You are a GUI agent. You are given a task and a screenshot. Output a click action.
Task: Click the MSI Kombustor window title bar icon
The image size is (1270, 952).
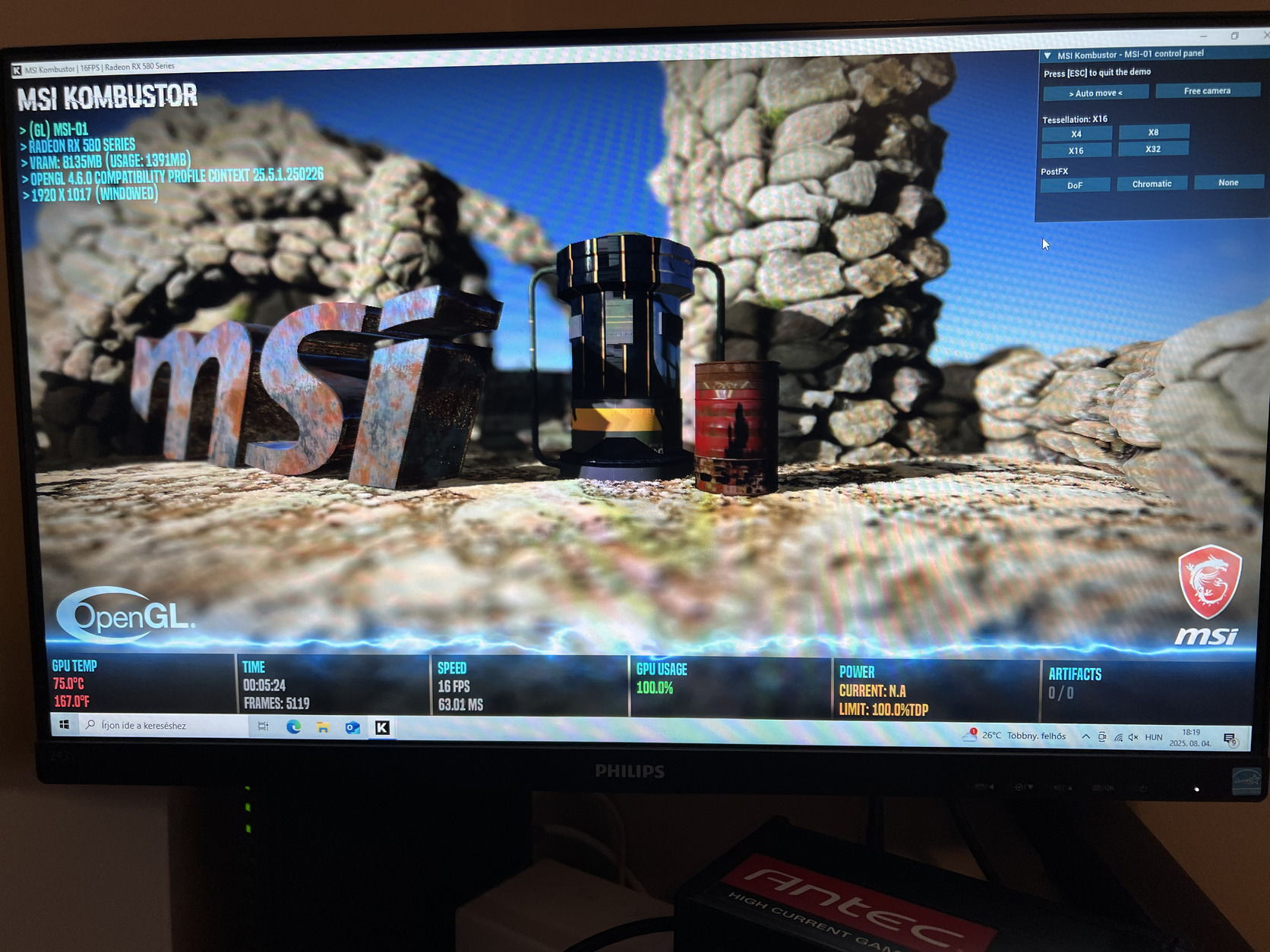[x=17, y=71]
